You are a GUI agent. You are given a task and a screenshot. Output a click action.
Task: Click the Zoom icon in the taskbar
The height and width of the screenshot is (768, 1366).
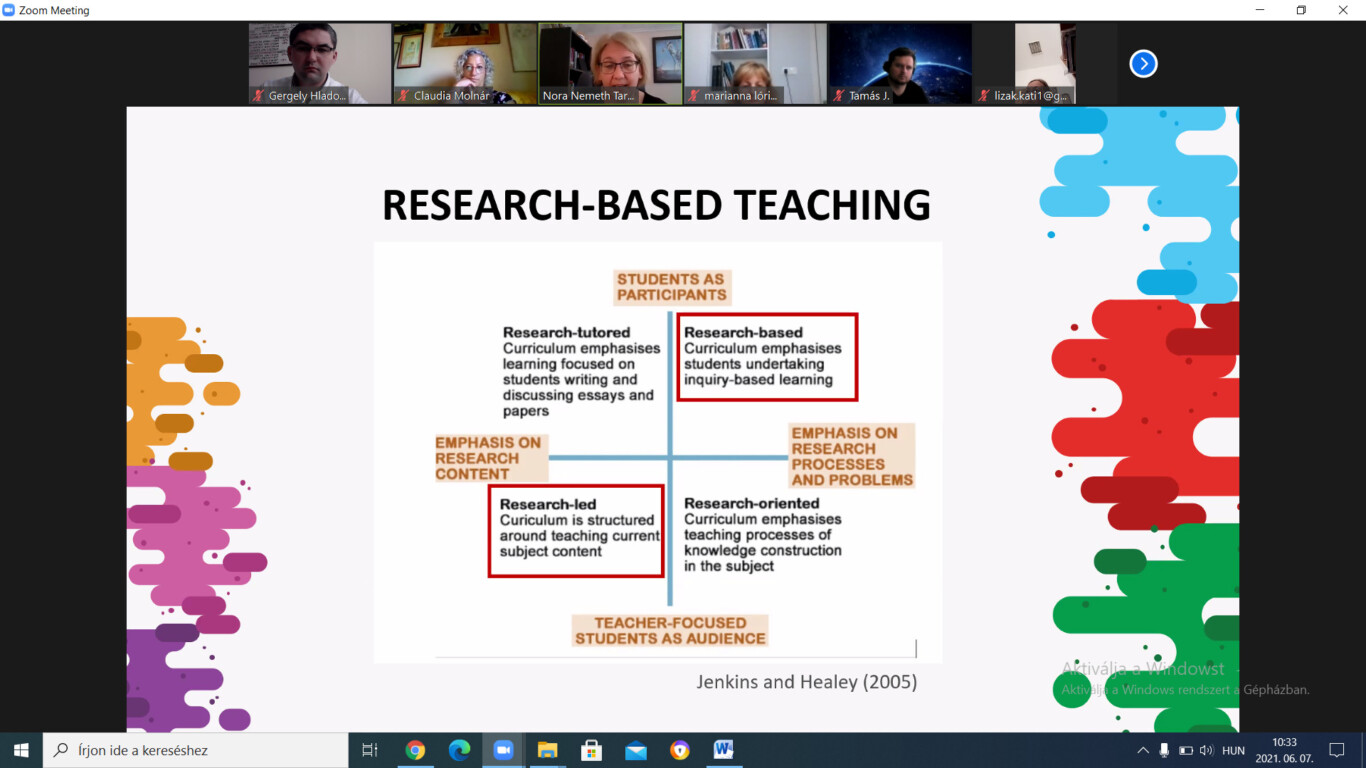tap(503, 750)
